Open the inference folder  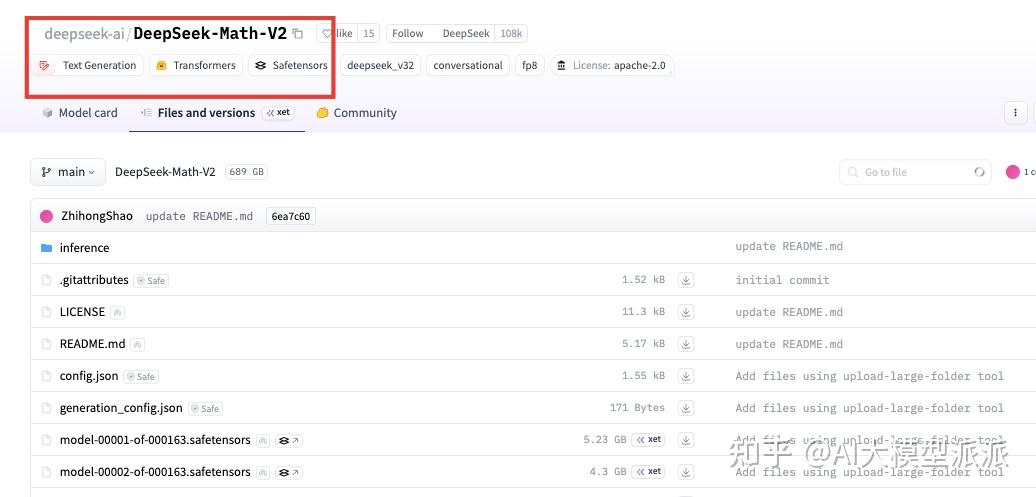pyautogui.click(x=85, y=248)
